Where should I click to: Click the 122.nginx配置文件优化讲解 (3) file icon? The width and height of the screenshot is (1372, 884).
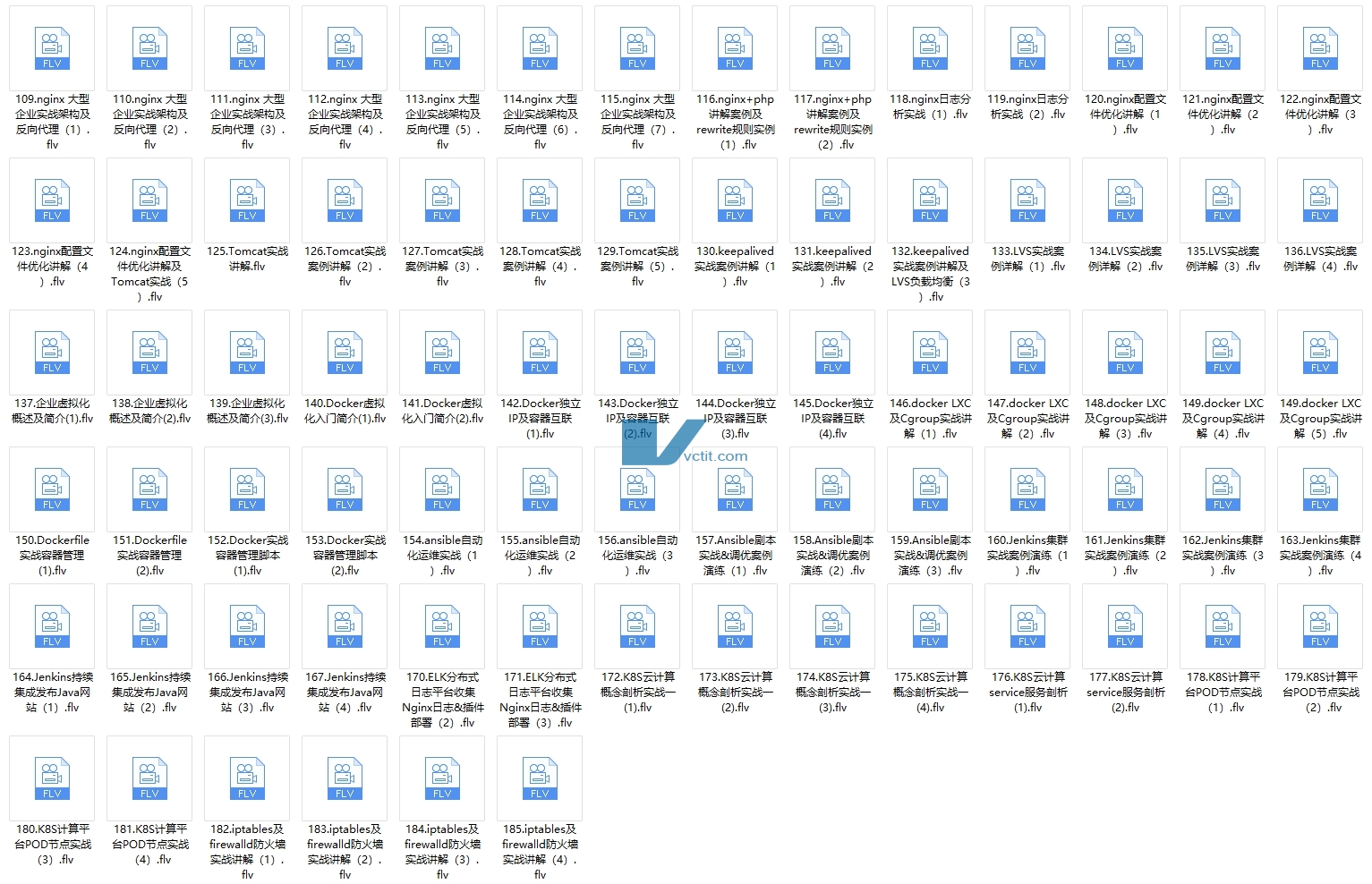tap(1320, 48)
